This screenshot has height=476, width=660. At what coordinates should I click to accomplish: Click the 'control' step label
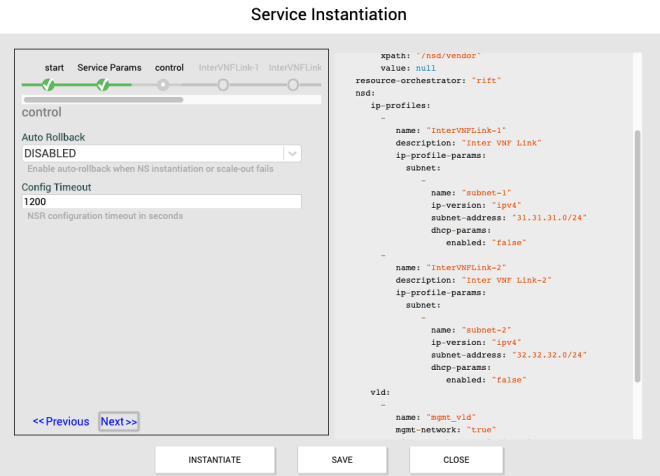(169, 68)
